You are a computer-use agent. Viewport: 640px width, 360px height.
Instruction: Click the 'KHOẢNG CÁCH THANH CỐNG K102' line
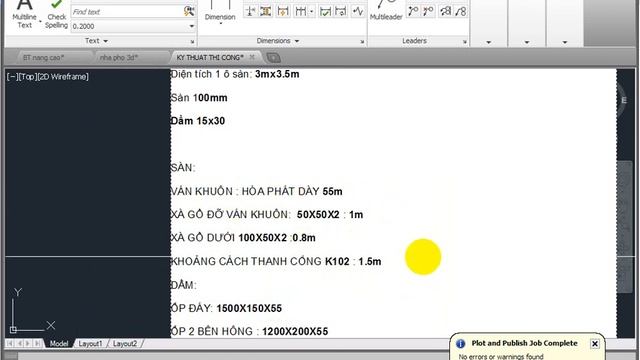pyautogui.click(x=276, y=262)
